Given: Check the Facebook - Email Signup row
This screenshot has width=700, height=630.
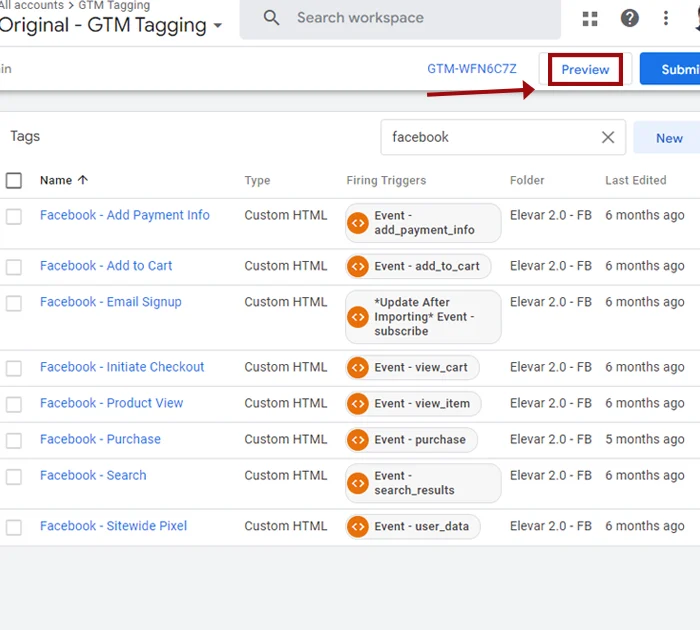Looking at the screenshot, I should pyautogui.click(x=14, y=303).
